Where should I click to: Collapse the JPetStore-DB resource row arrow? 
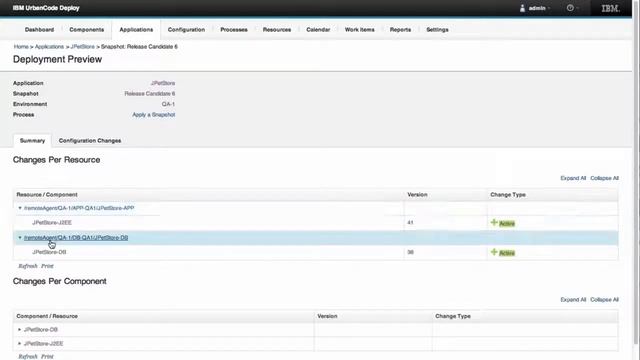20,238
